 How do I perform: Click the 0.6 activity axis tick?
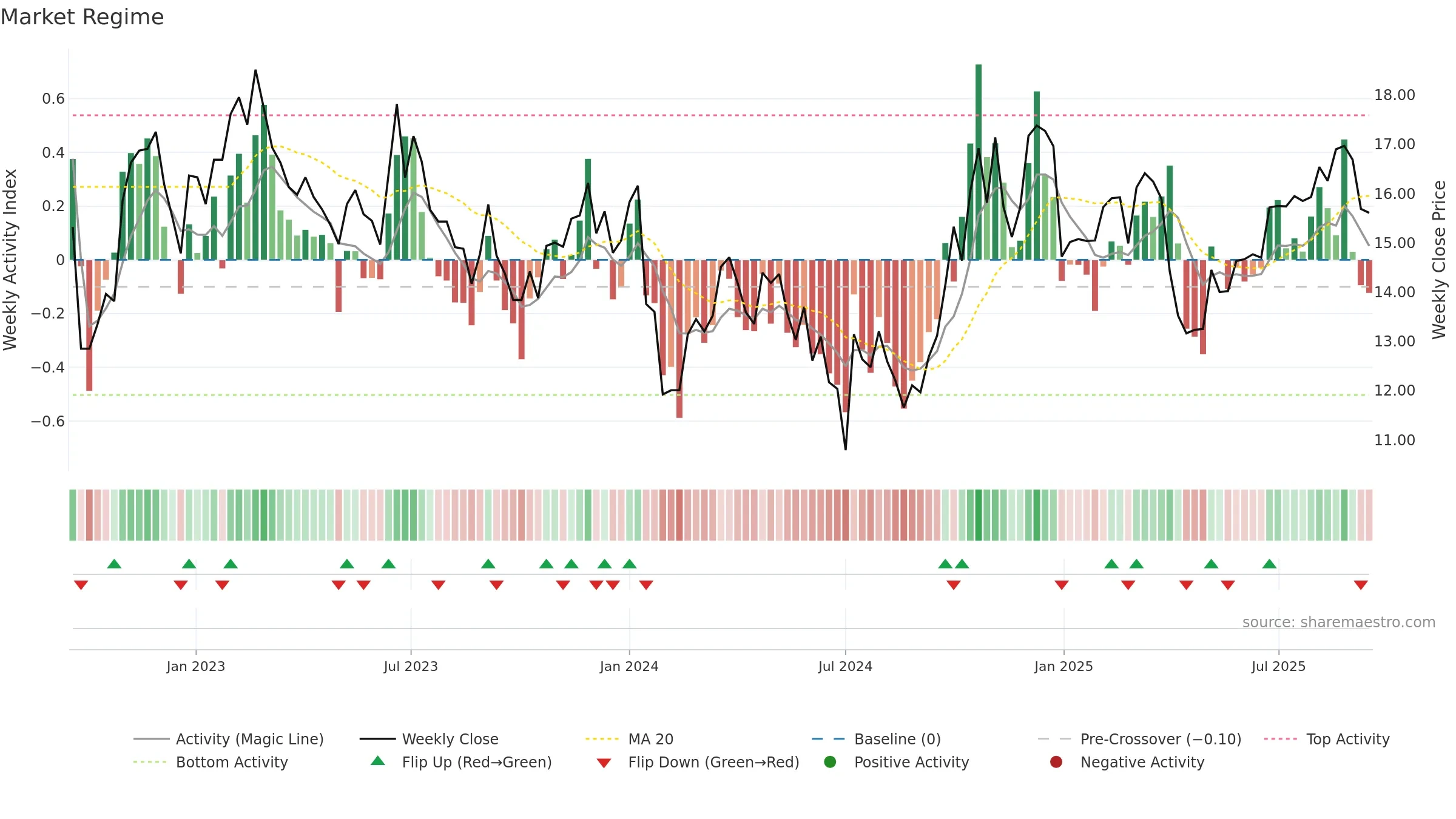(x=53, y=99)
